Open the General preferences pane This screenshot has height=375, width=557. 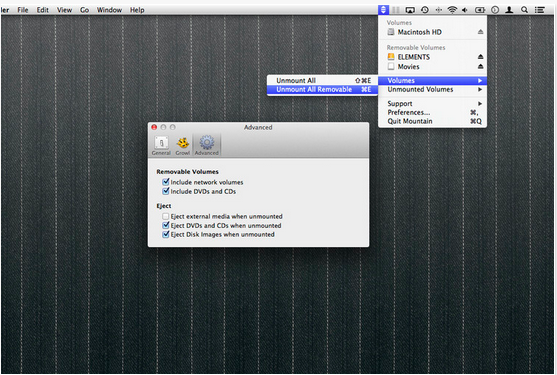point(161,145)
